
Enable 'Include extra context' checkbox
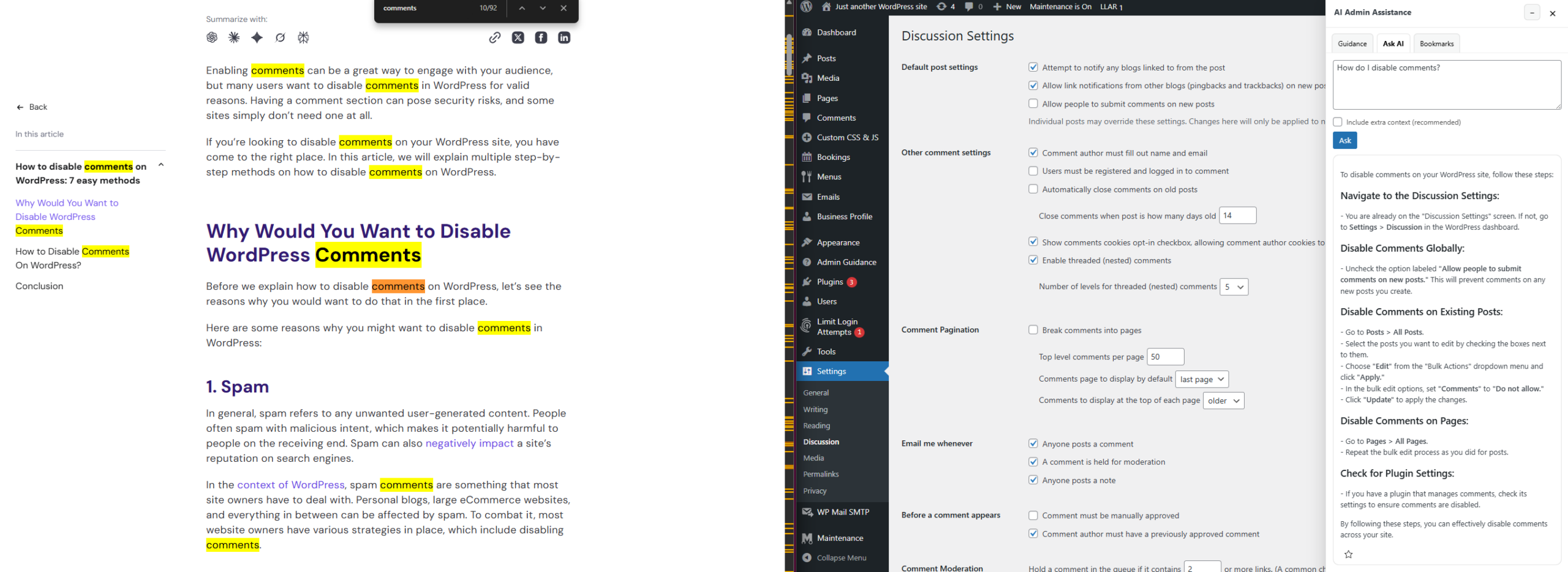1338,122
